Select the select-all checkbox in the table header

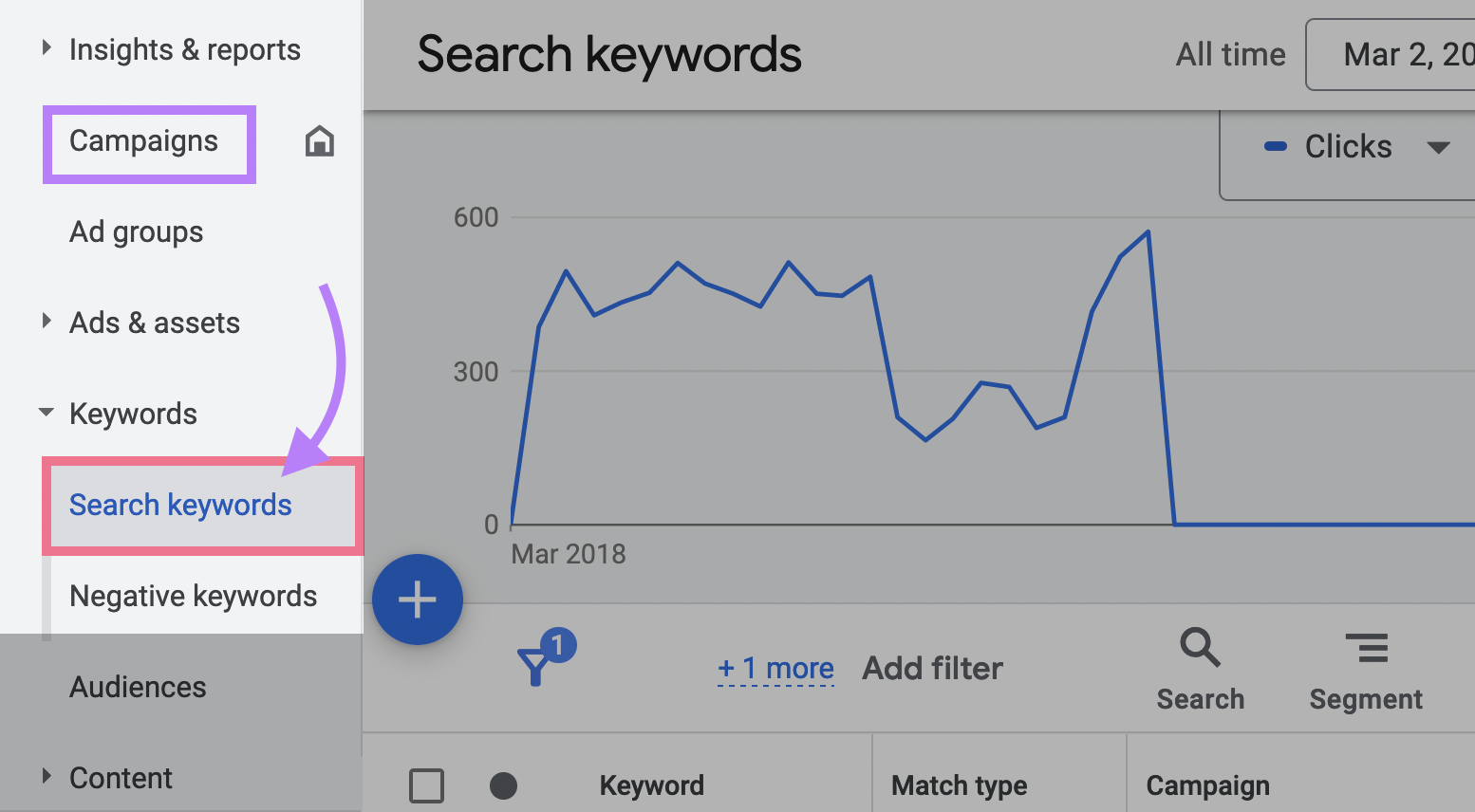pos(427,785)
